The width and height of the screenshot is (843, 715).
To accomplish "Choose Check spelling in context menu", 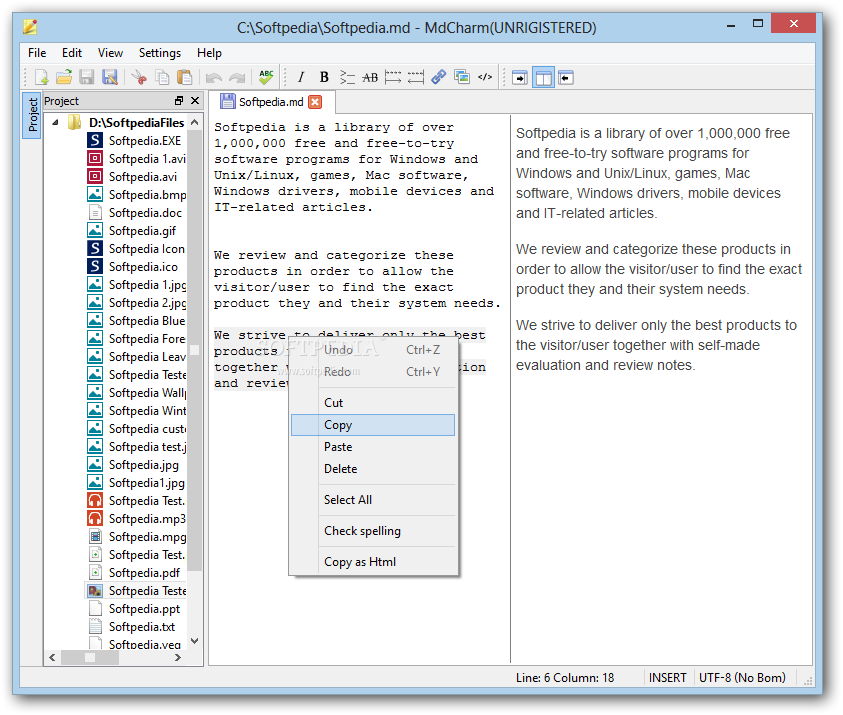I will (373, 531).
